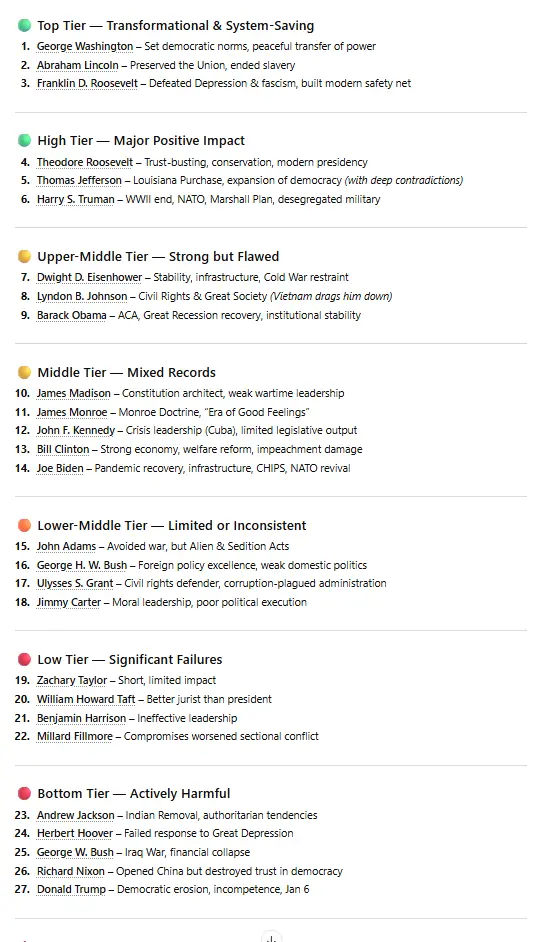Follow the Joe Biden link

coord(60,468)
